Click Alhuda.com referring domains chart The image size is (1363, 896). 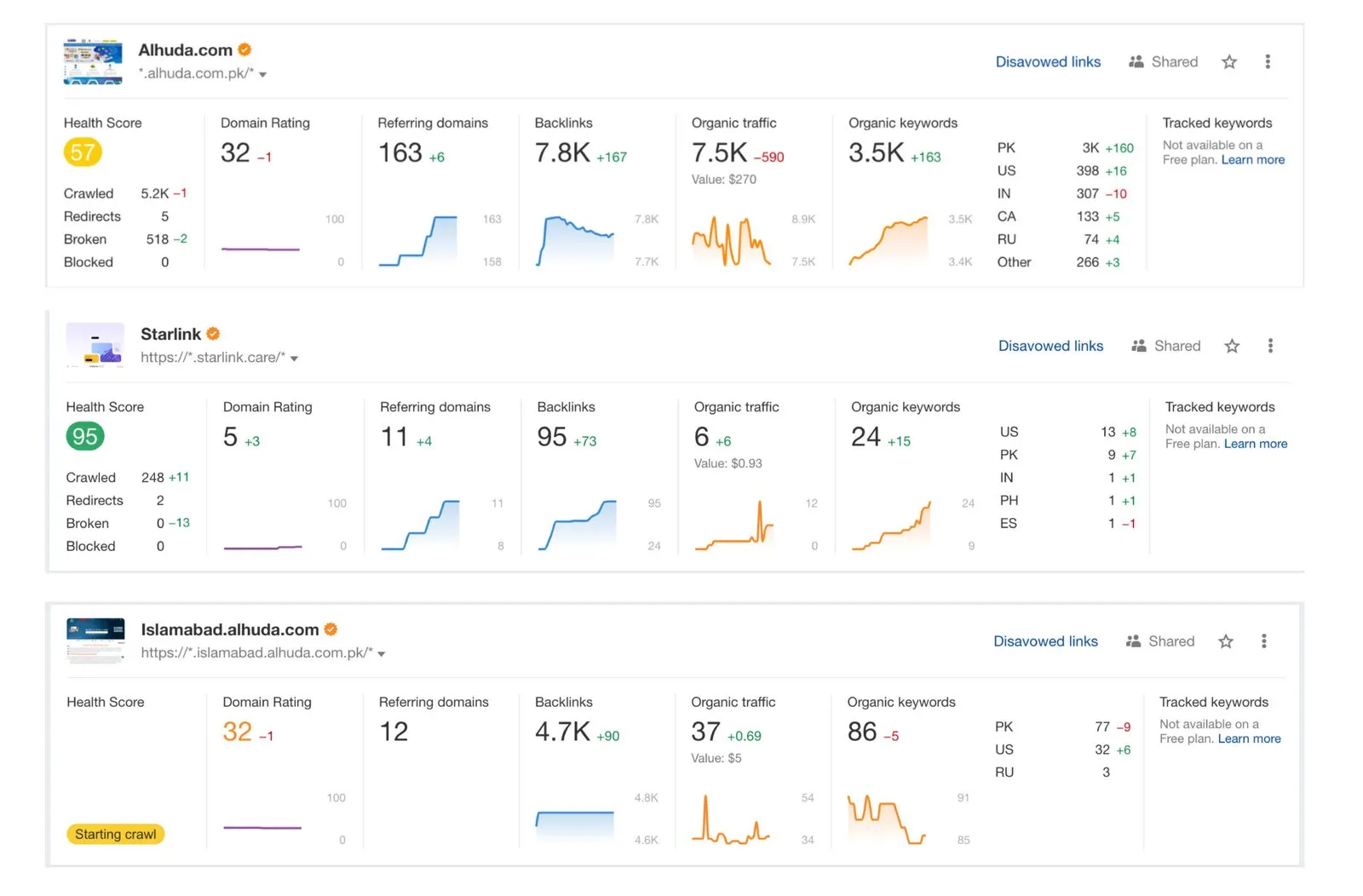[x=418, y=241]
